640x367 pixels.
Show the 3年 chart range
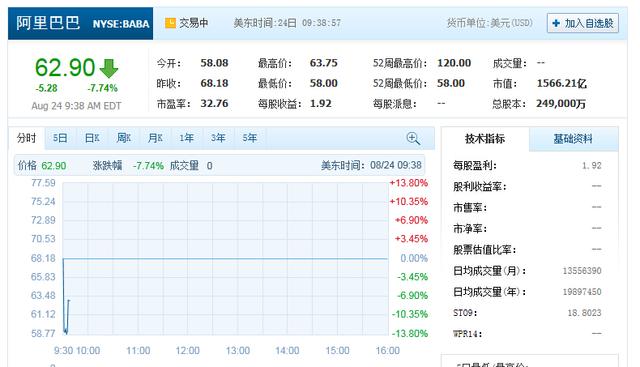[218, 138]
